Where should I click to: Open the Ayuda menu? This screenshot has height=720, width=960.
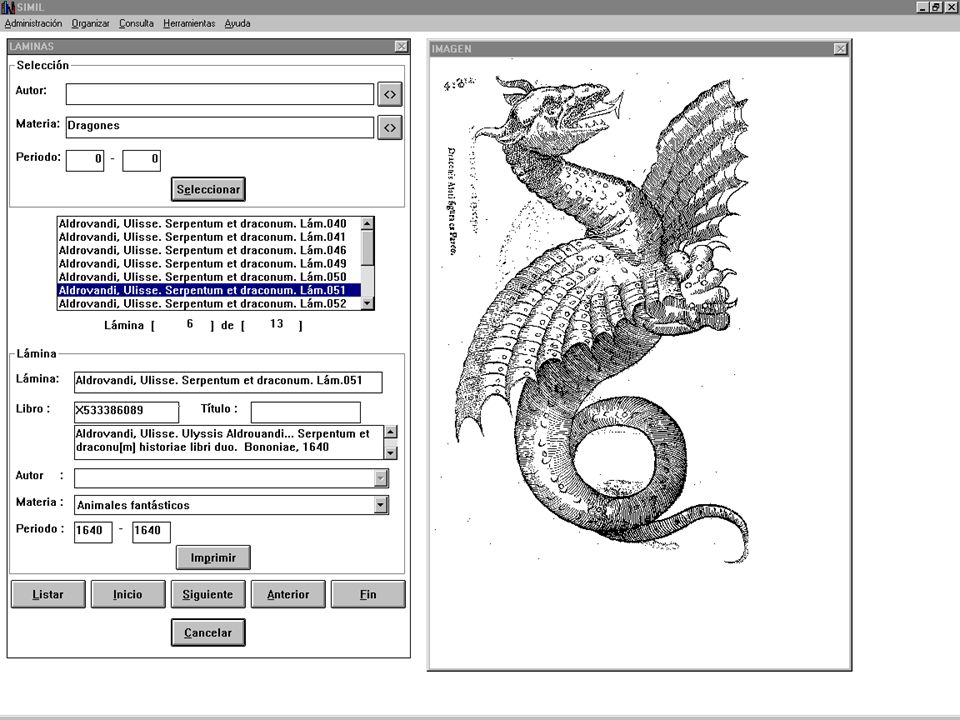(237, 23)
